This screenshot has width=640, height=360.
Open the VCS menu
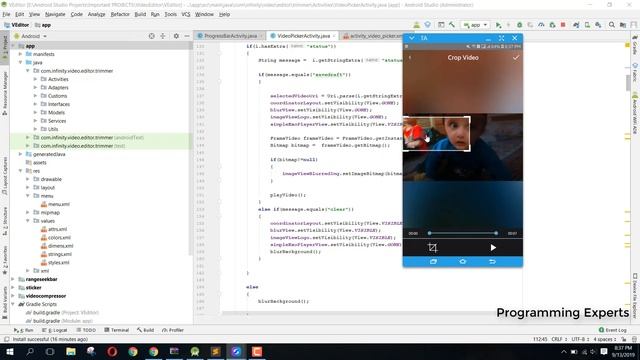pyautogui.click(x=186, y=14)
